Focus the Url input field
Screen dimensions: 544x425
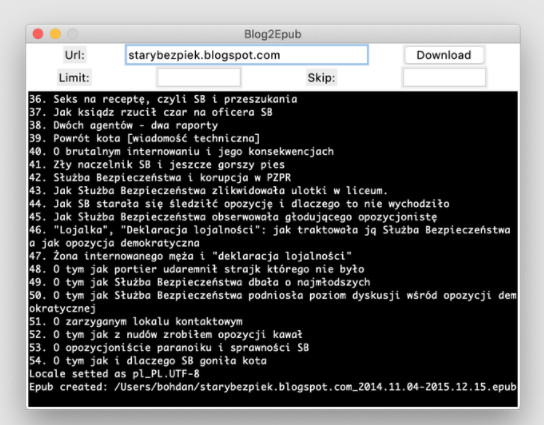pyautogui.click(x=247, y=55)
